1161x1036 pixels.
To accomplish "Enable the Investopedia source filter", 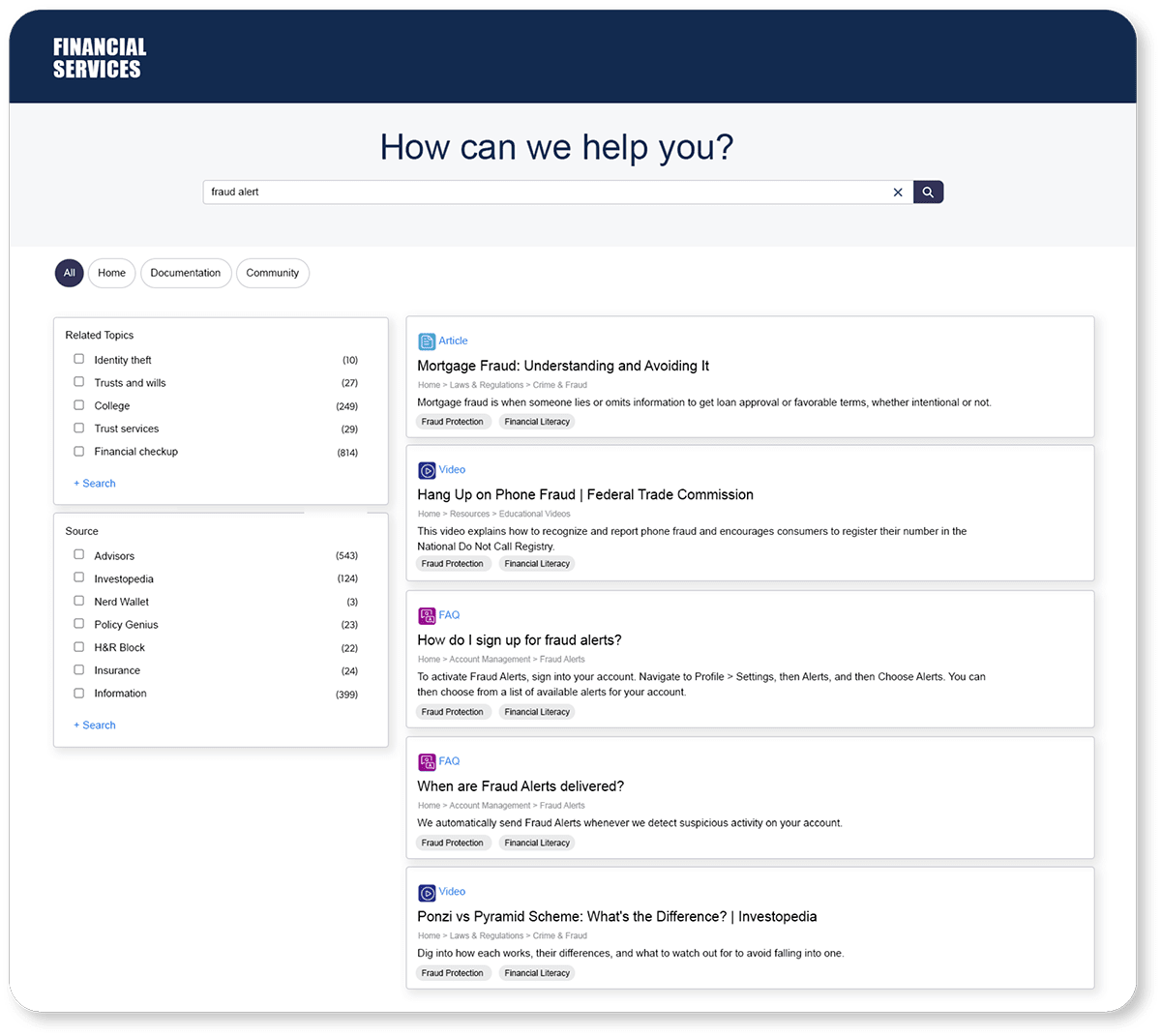I will point(79,577).
